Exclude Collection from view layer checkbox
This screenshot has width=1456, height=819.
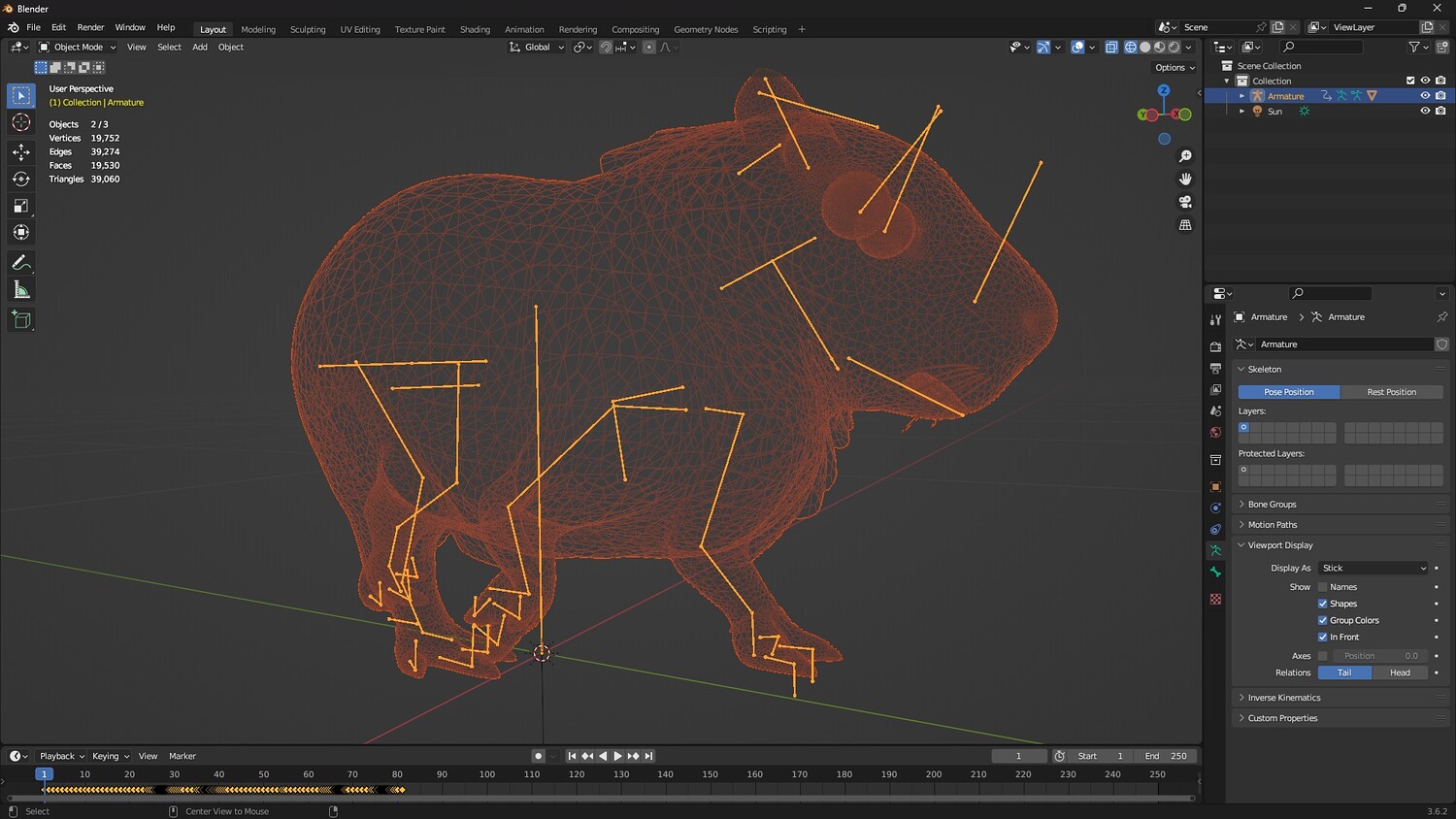[1410, 81]
